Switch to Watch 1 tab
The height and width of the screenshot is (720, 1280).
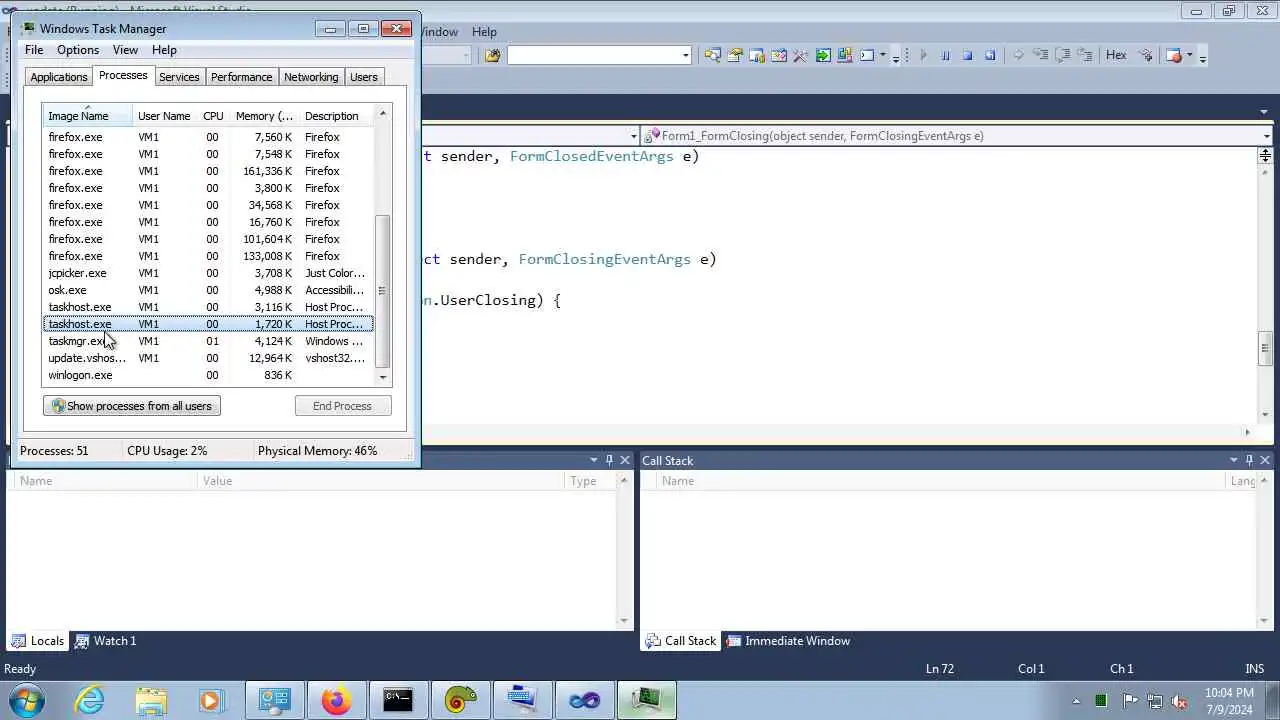pos(106,641)
